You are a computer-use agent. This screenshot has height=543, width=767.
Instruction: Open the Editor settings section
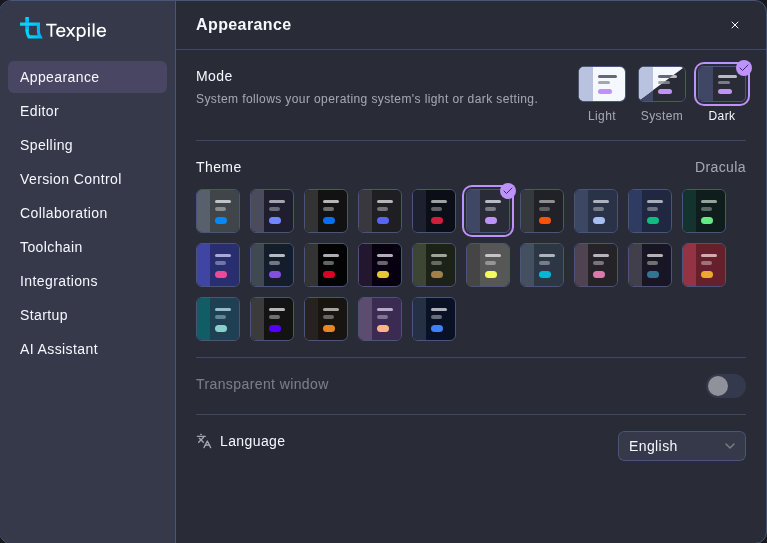pos(88,111)
